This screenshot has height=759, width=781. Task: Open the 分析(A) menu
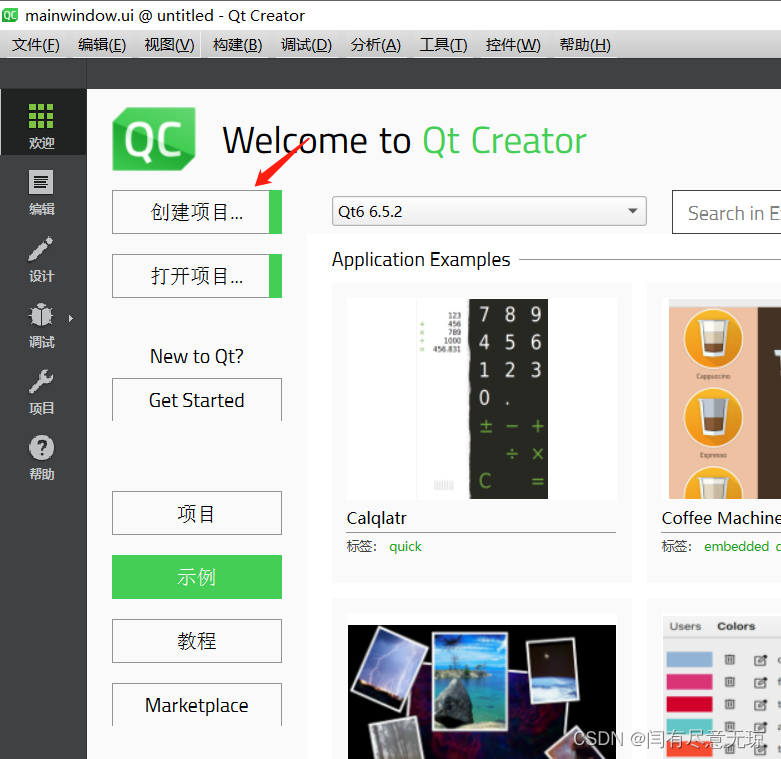[376, 45]
